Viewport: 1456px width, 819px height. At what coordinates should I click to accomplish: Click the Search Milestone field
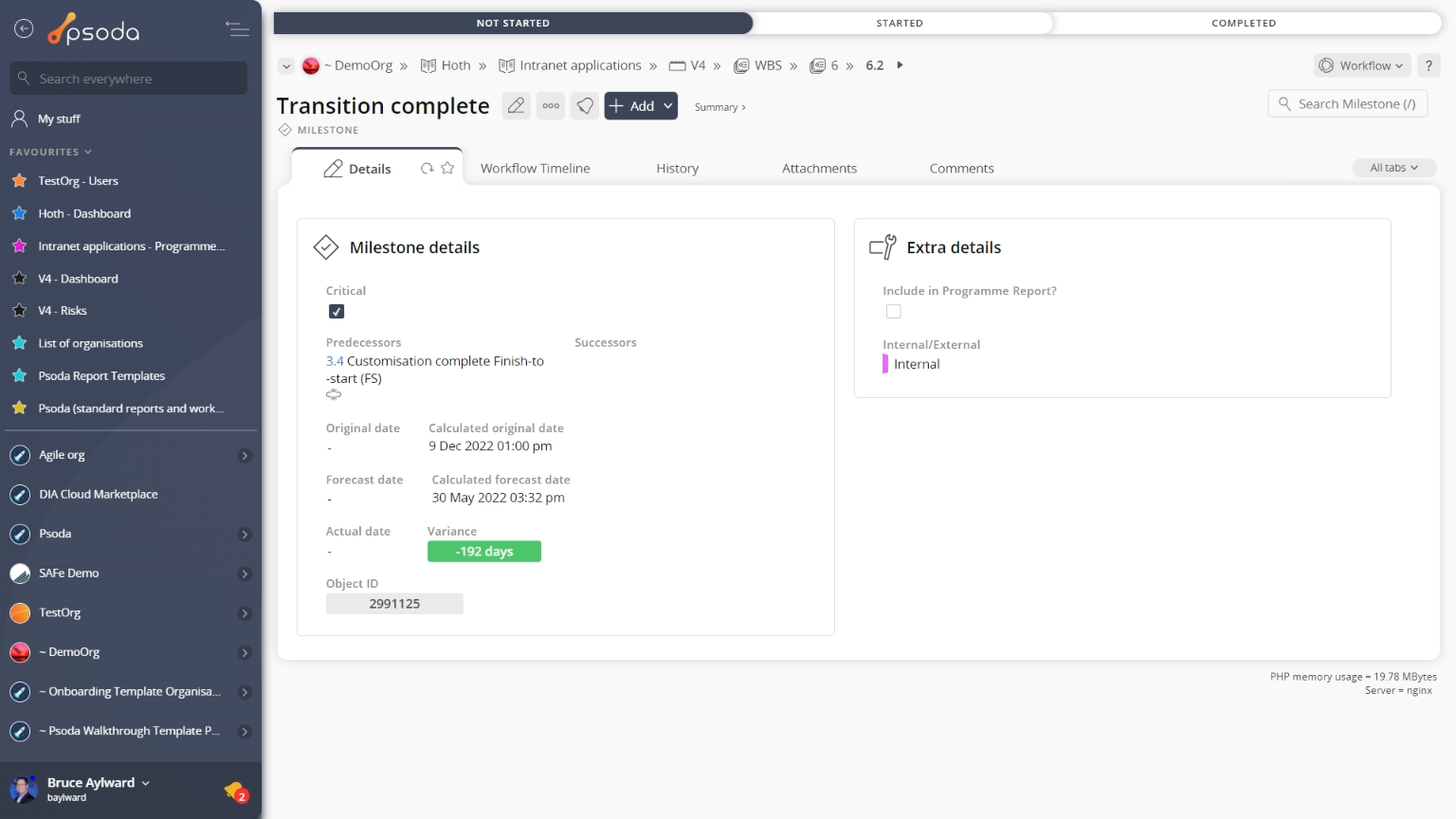(x=1347, y=104)
